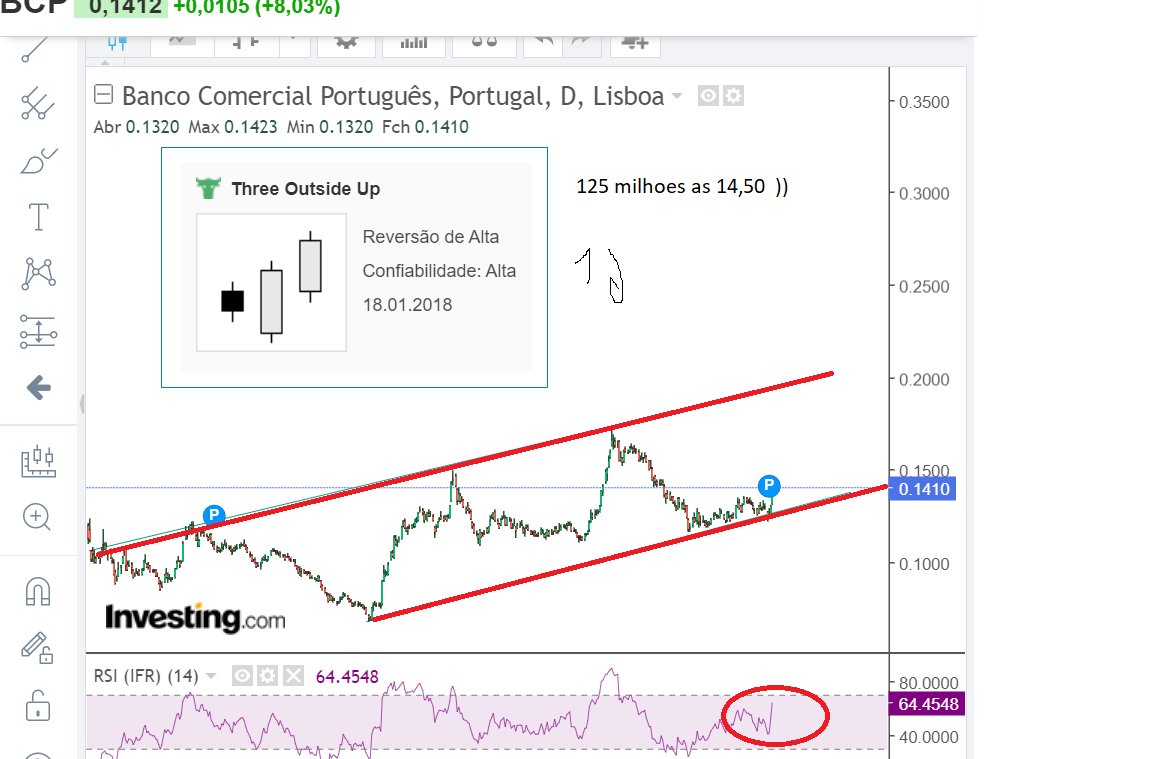
Task: Toggle main series visibility eye icon
Action: pos(708,96)
